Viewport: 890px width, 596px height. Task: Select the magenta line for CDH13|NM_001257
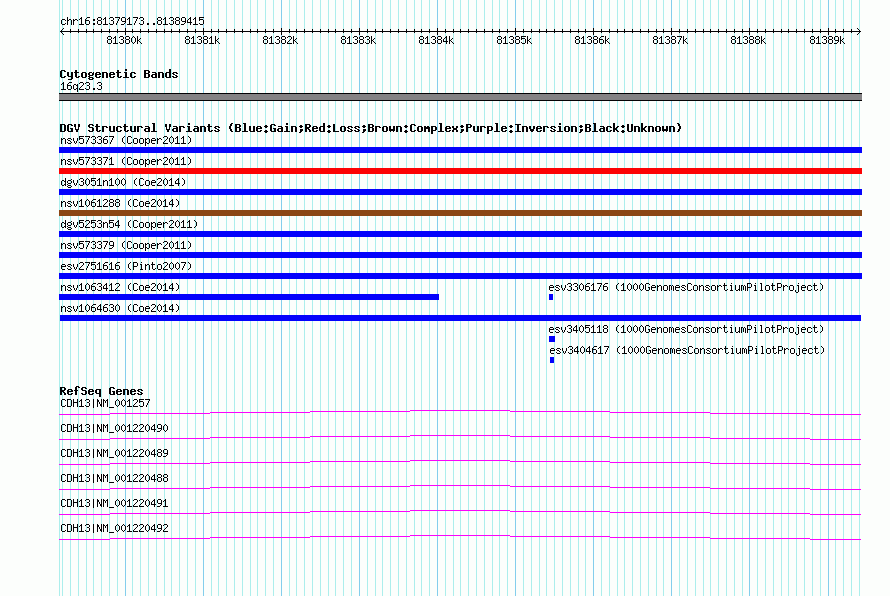pyautogui.click(x=460, y=412)
